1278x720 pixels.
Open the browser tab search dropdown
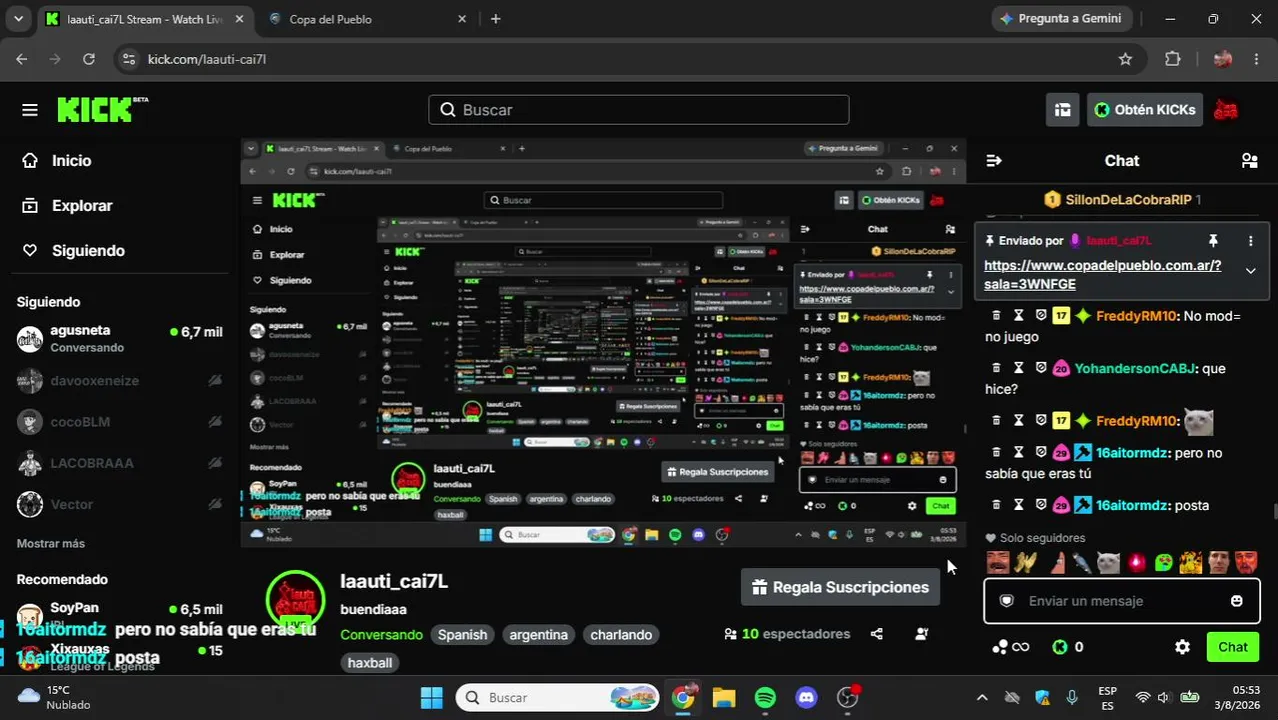click(x=17, y=19)
